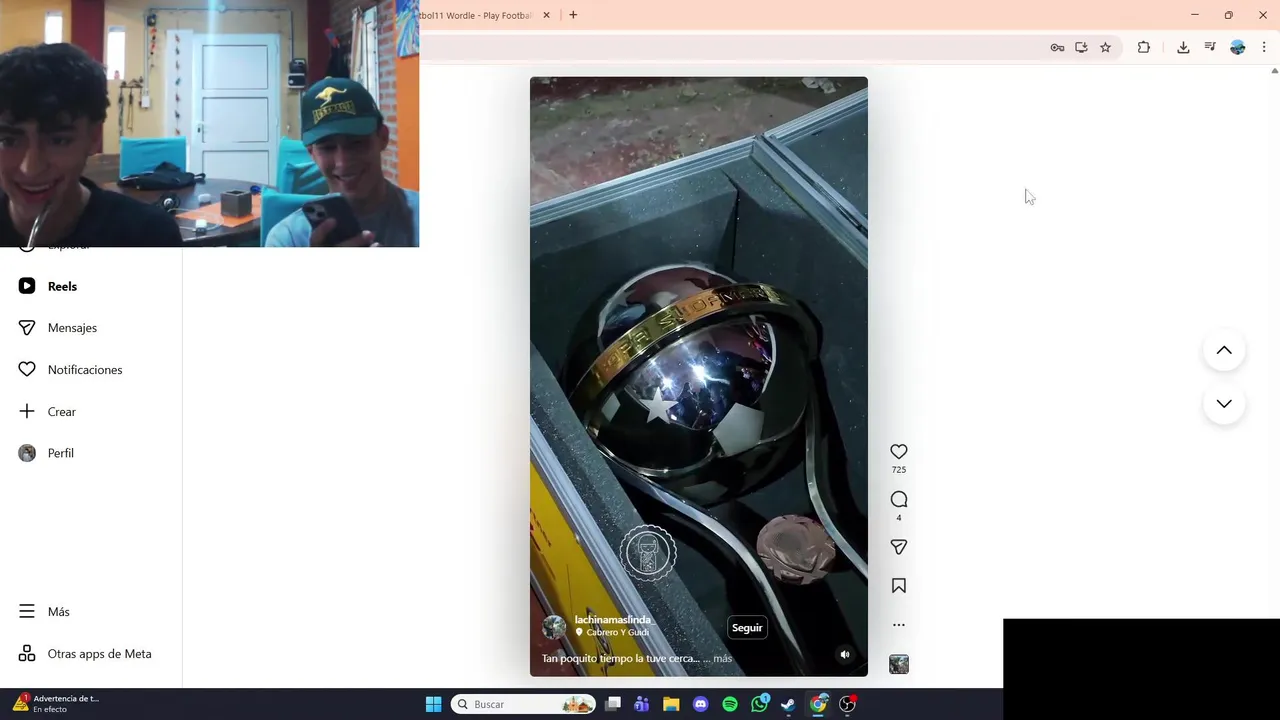This screenshot has width=1280, height=720.
Task: Open Discord from the taskbar
Action: [x=701, y=704]
